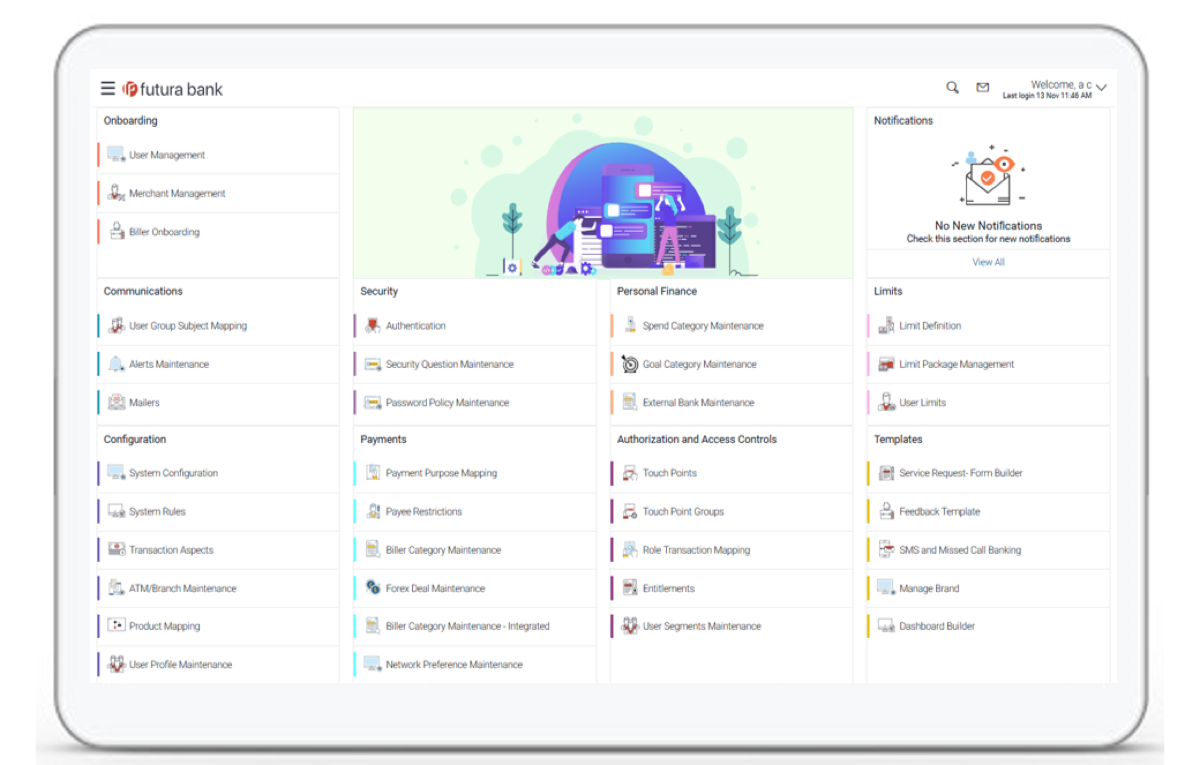Open the hamburger menu icon

point(108,89)
